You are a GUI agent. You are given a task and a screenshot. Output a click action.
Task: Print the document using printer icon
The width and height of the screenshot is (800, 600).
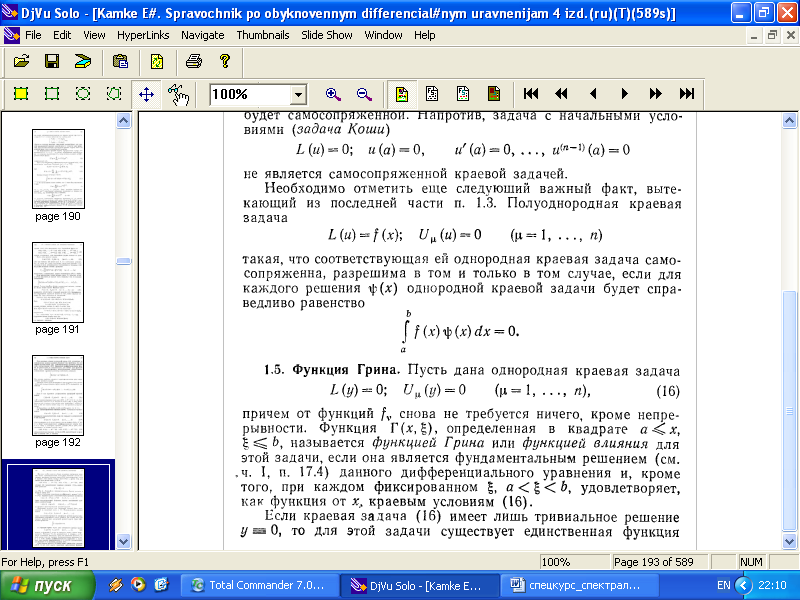[x=193, y=62]
